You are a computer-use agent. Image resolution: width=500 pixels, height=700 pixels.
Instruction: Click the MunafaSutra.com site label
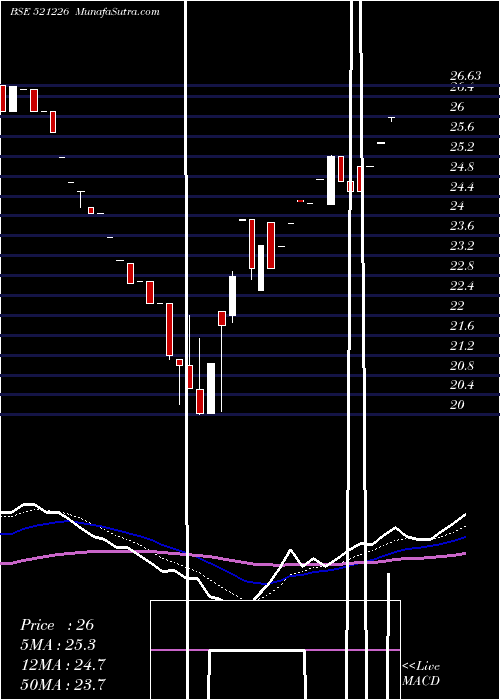117,12
